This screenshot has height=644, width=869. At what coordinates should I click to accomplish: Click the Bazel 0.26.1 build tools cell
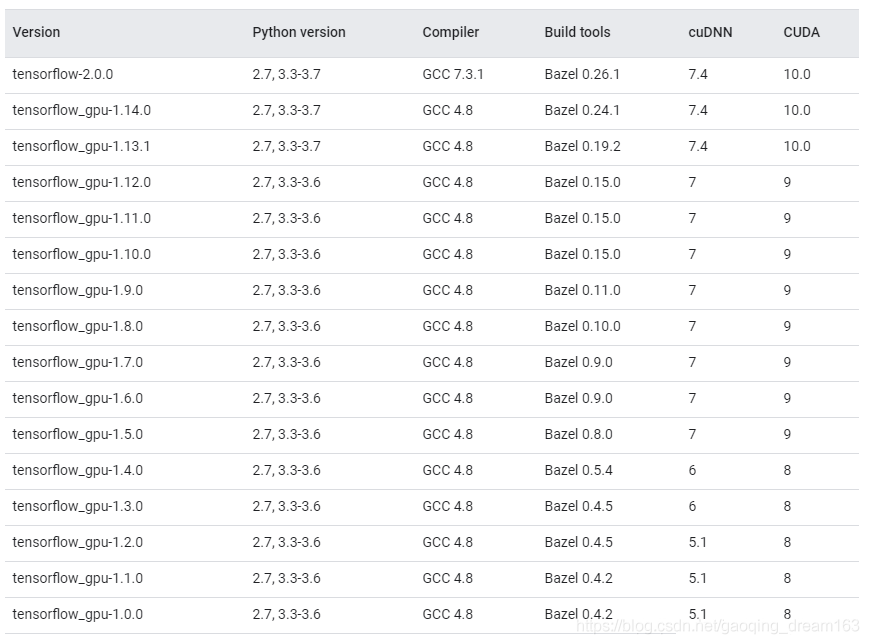[582, 74]
